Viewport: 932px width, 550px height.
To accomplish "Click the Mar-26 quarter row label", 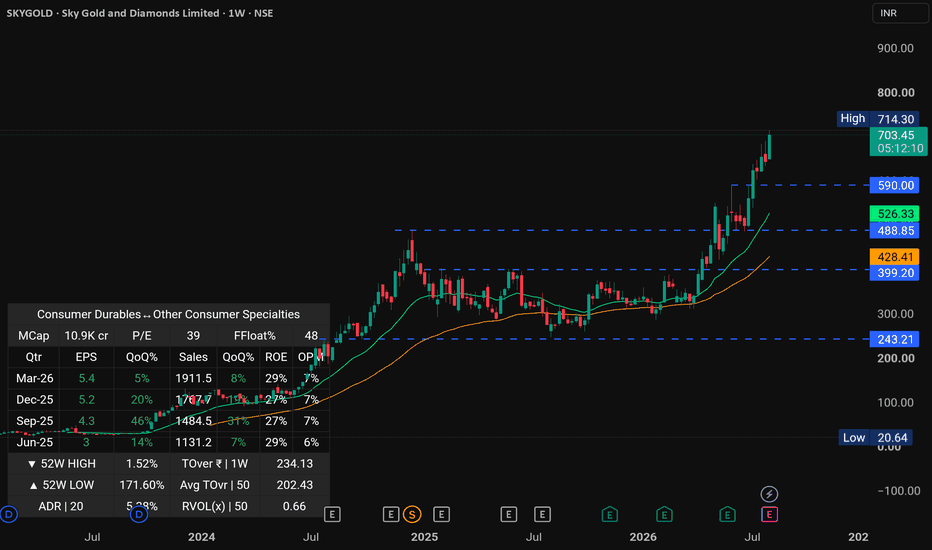I will coord(34,379).
